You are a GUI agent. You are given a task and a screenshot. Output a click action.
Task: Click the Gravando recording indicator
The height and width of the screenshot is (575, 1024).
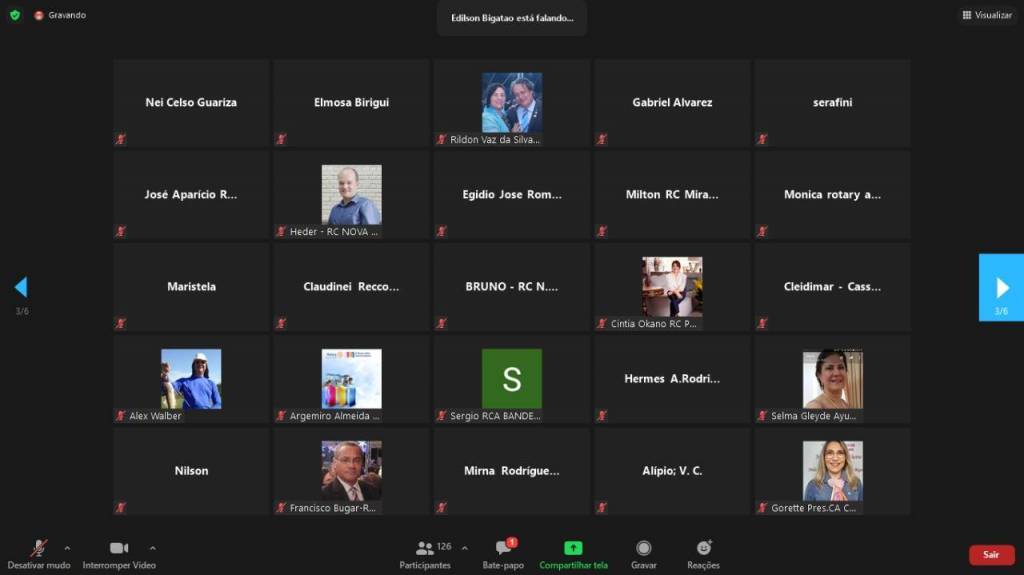tap(60, 15)
